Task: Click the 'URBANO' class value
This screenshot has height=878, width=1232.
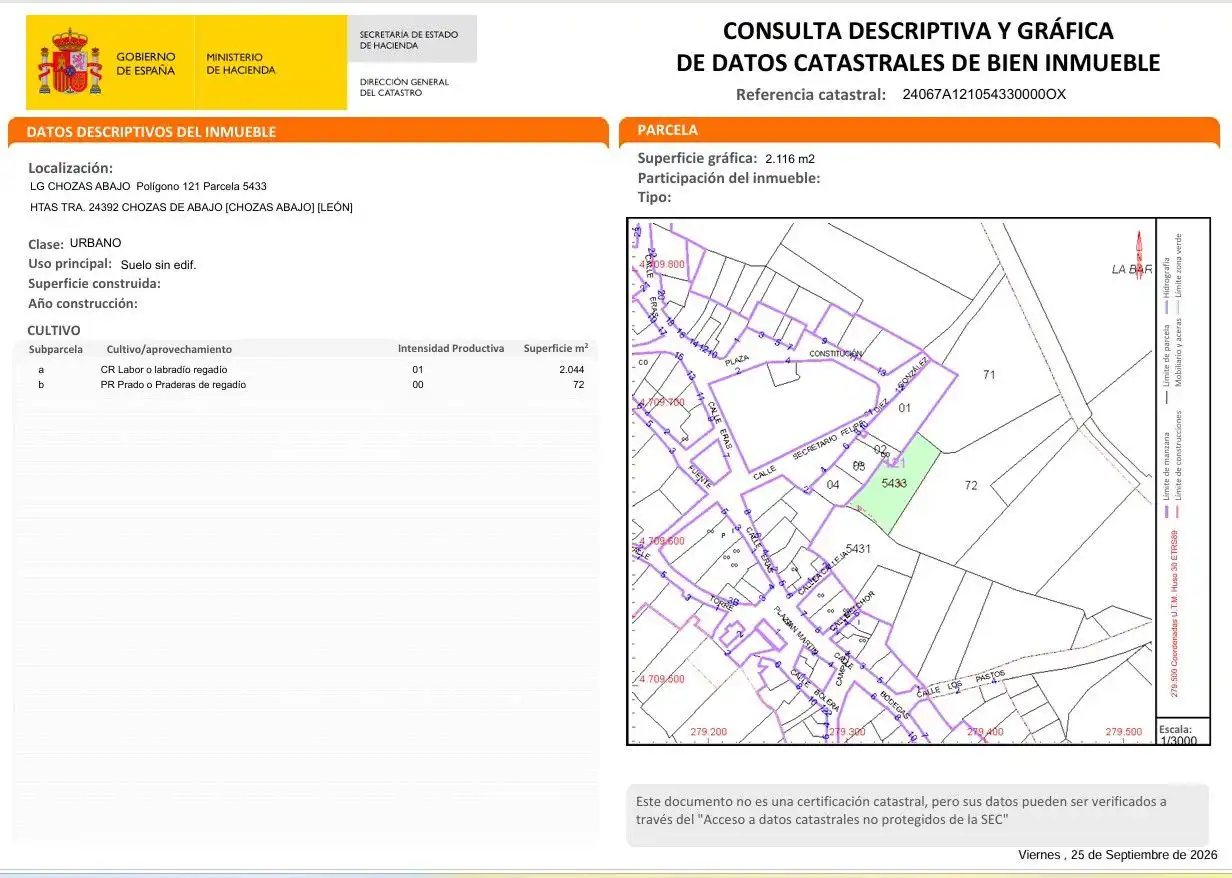Action: (x=95, y=243)
